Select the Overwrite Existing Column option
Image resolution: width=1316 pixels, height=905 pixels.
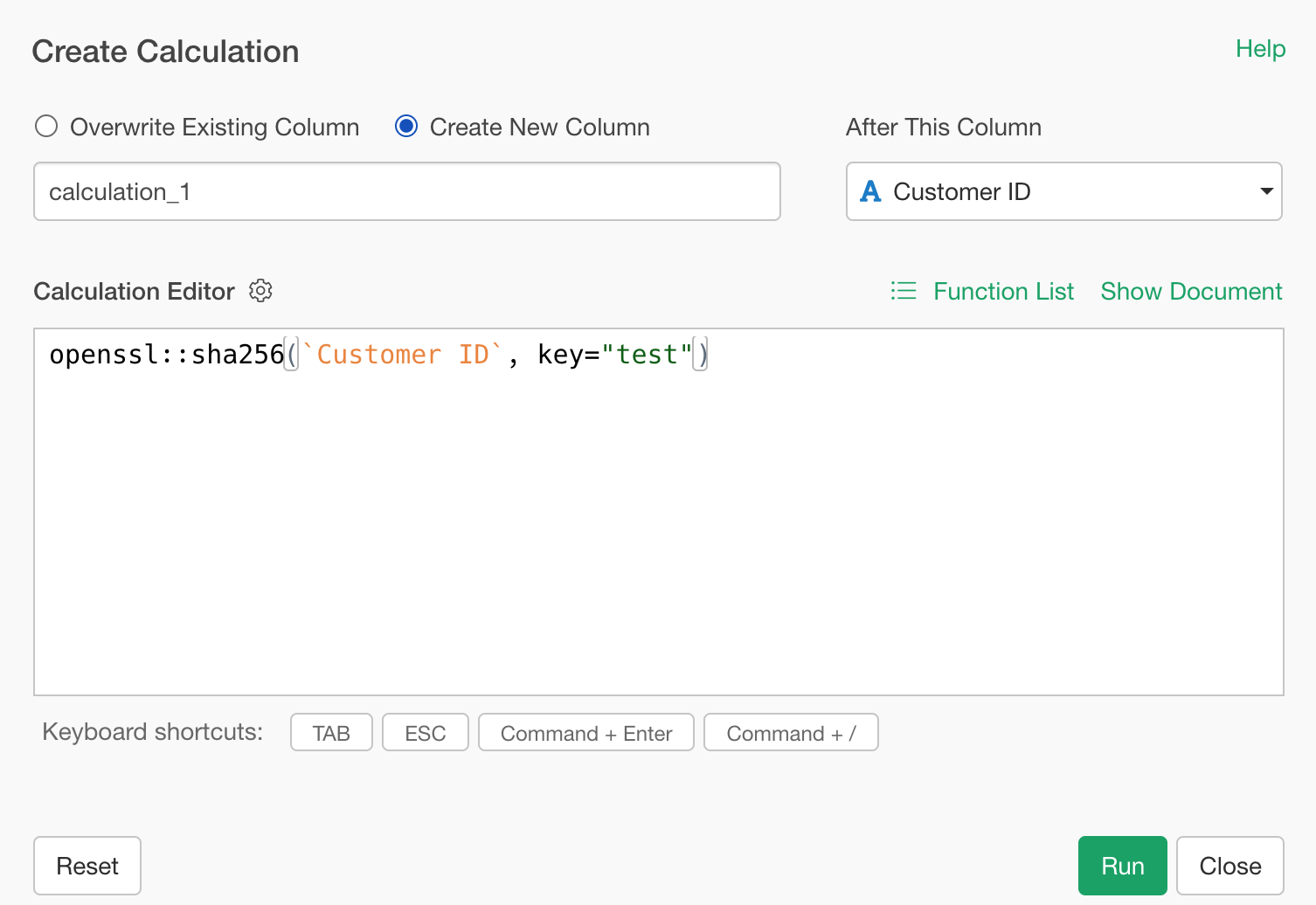coord(46,127)
